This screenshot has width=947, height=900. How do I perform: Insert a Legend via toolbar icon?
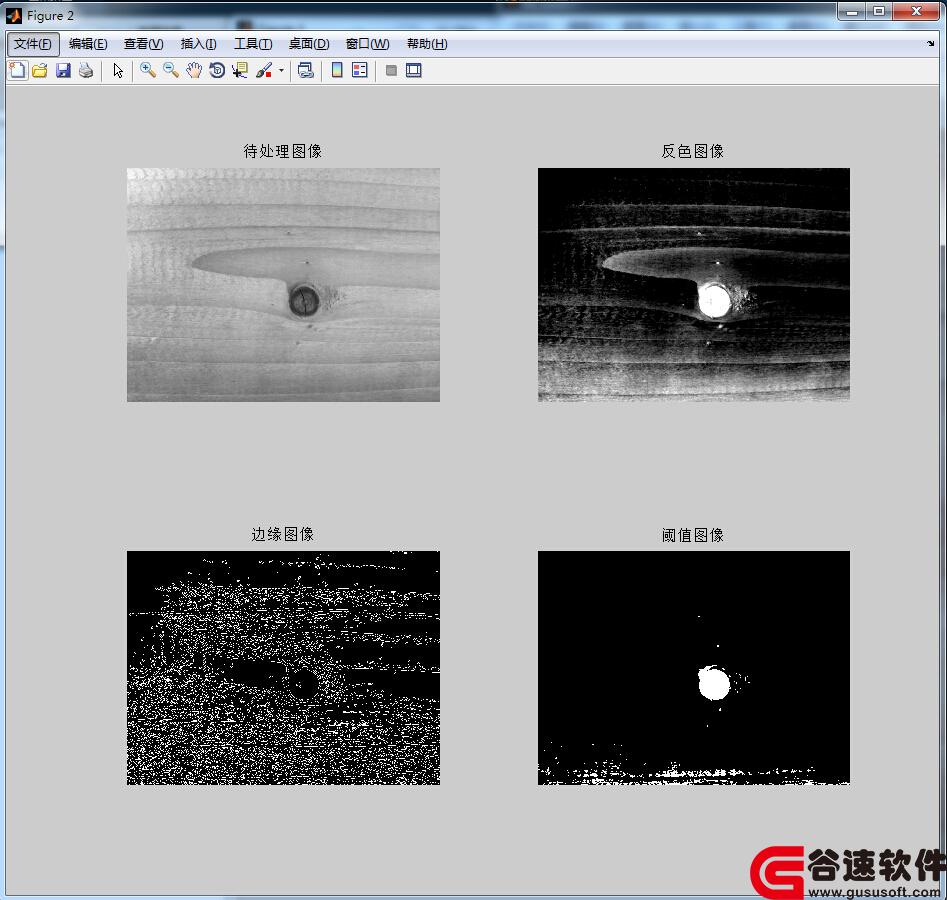(x=360, y=70)
